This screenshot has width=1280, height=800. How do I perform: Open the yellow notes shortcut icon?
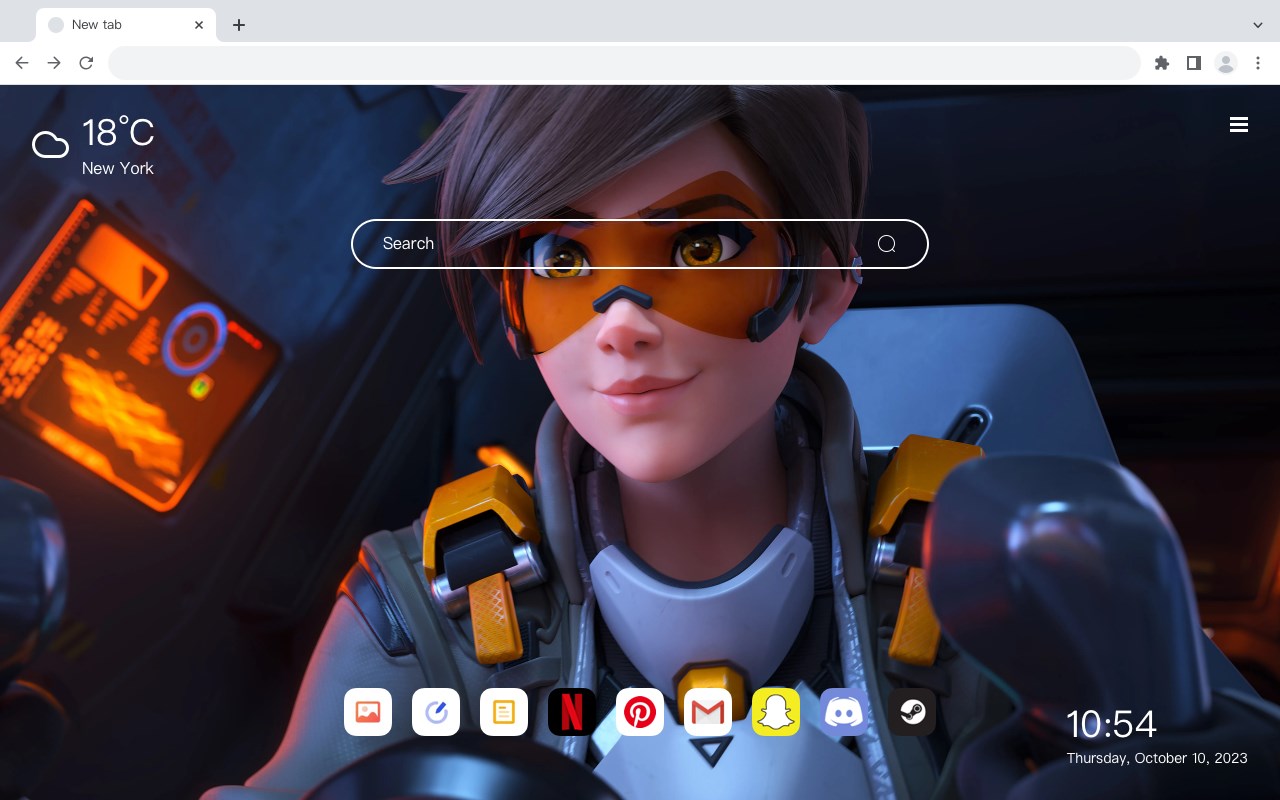click(504, 712)
